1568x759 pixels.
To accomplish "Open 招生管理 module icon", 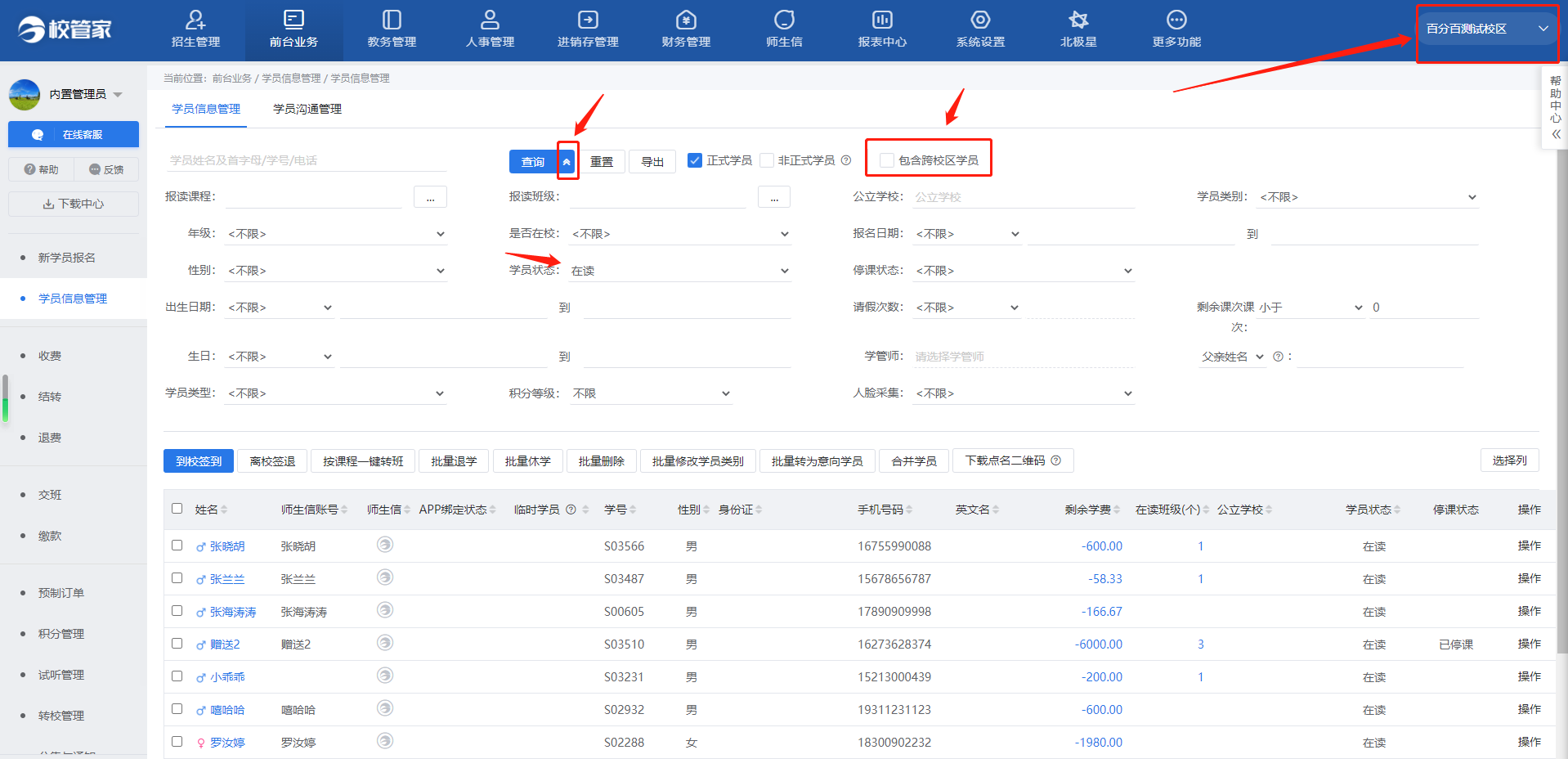I will [x=195, y=20].
